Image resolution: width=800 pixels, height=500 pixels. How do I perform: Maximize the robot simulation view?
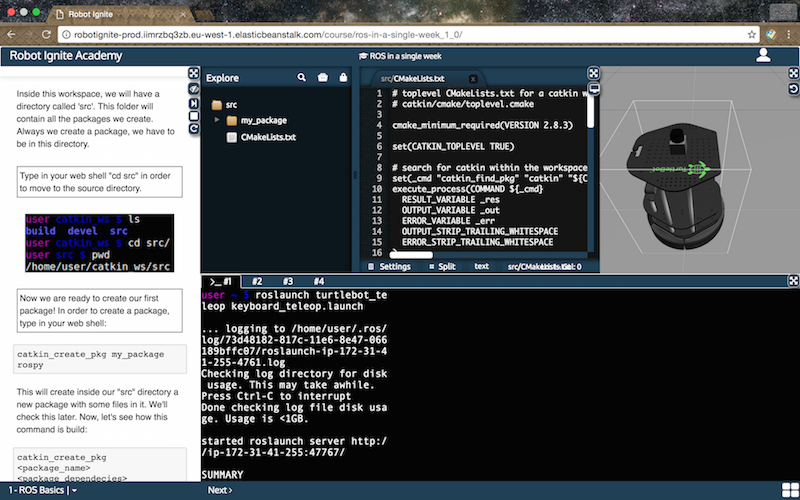pos(793,73)
